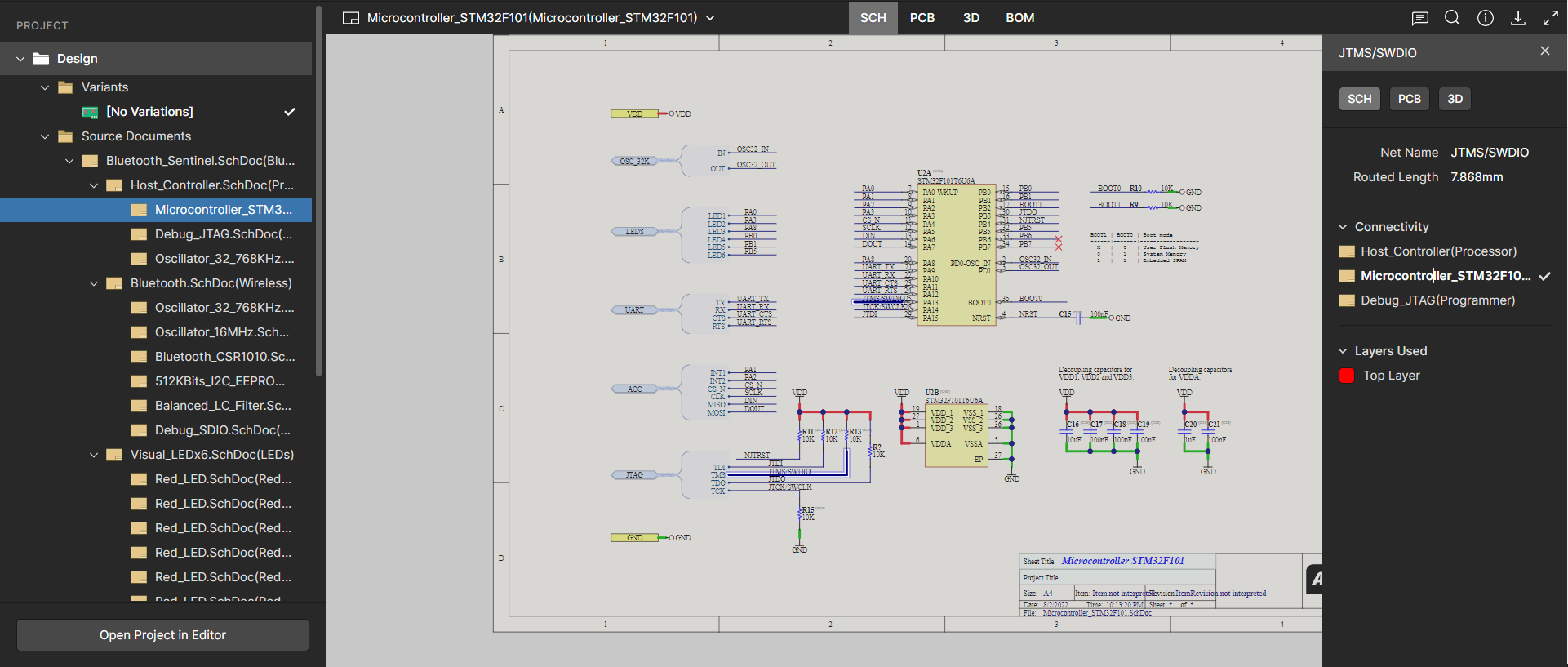This screenshot has width=1568, height=667.
Task: Collapse Bluetooth.SchDoc(Wireless) tree chevron
Action: click(x=94, y=283)
